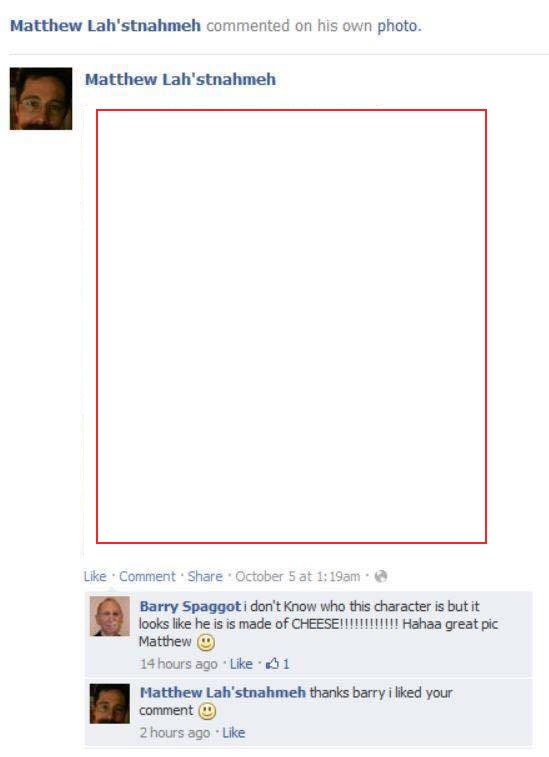This screenshot has height=757, width=549.
Task: Share the photo post
Action: click(205, 576)
